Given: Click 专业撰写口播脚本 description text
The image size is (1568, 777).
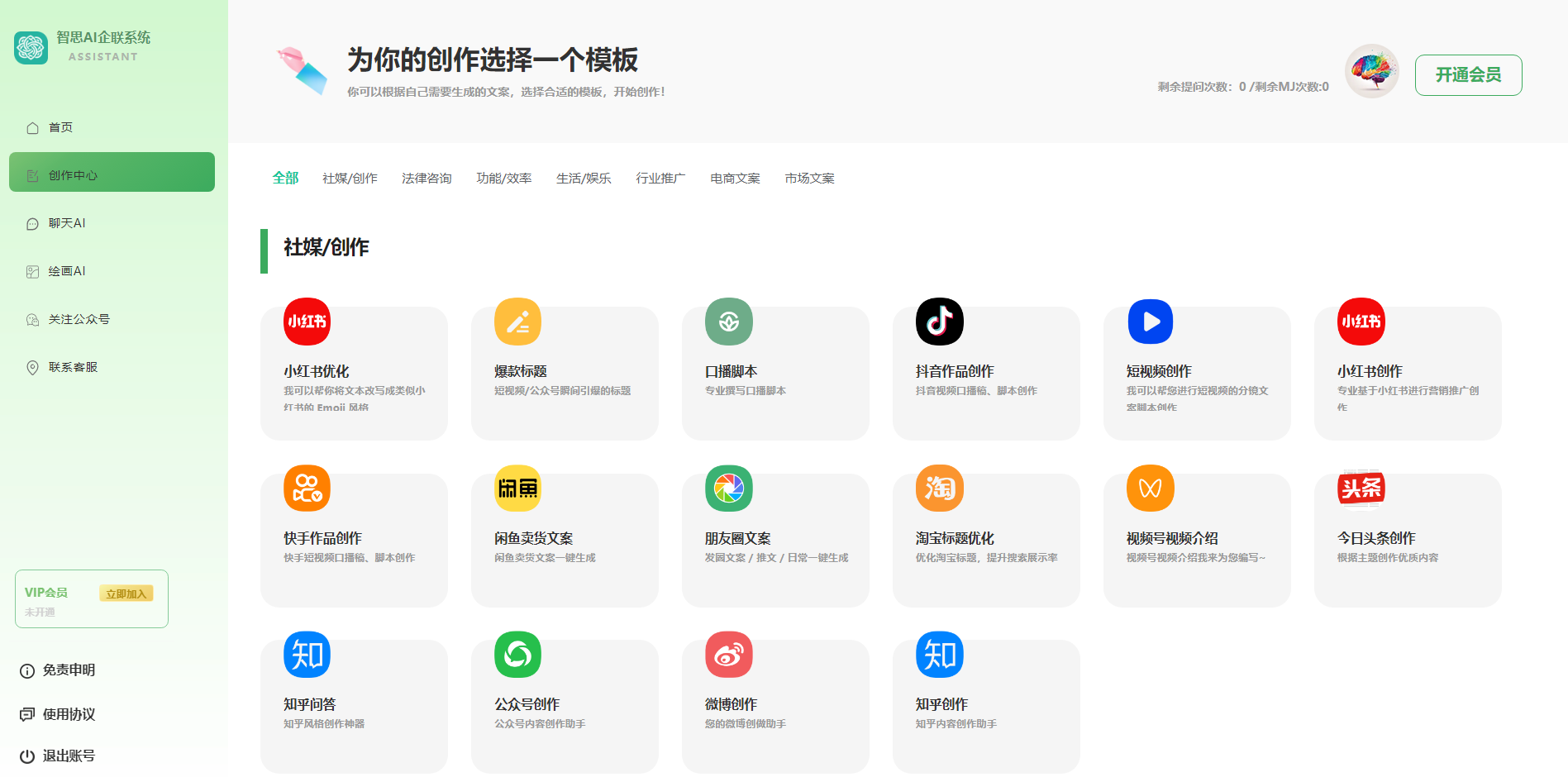Looking at the screenshot, I should [745, 391].
